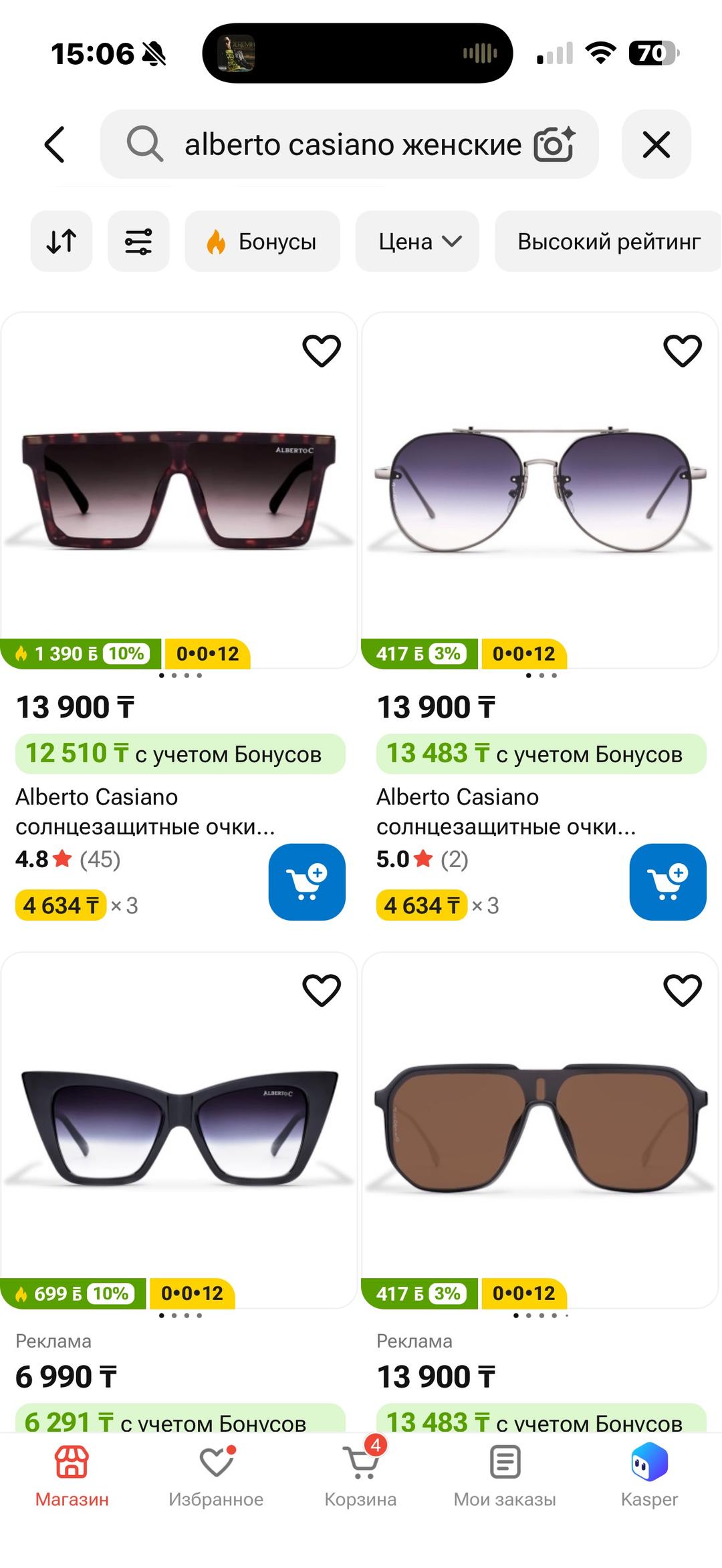Screen dimensions: 722x1568
Task: Add 4.8-rated sunglasses to cart
Action: (307, 882)
